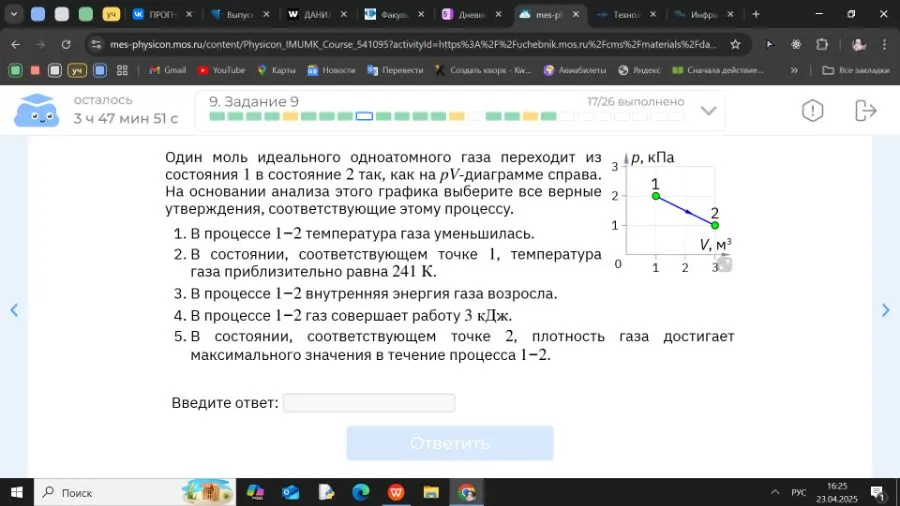Open the Перевести bookmark
The height and width of the screenshot is (506, 900).
click(x=395, y=70)
